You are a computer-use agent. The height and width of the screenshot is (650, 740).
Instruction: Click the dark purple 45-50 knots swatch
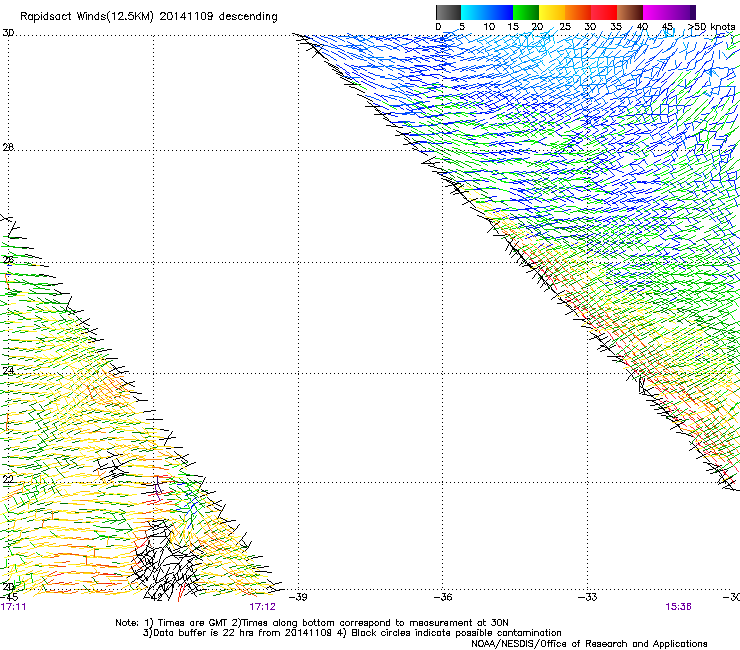point(682,12)
